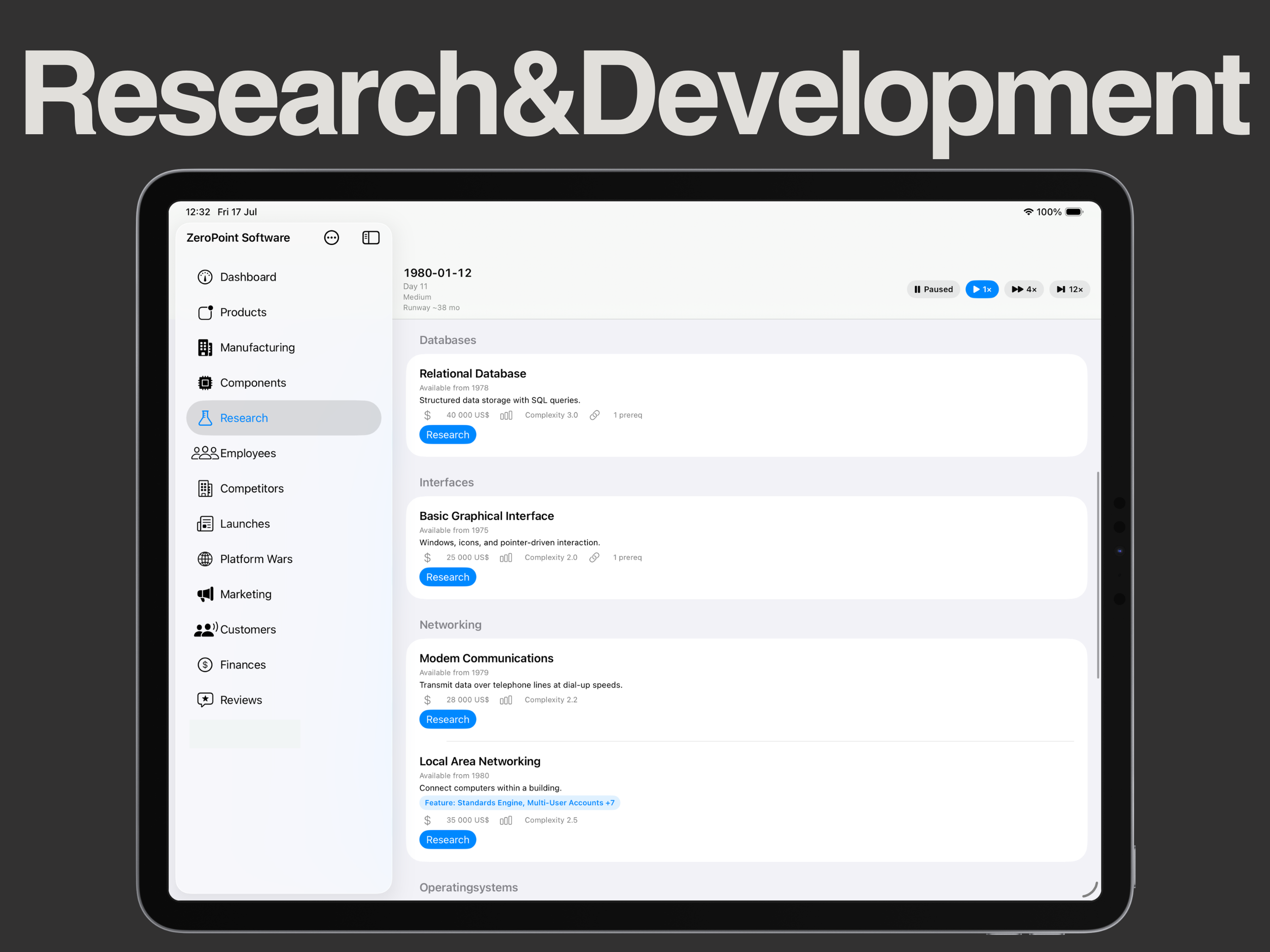Open the Employees section
Image resolution: width=1270 pixels, height=952 pixels.
[x=284, y=453]
